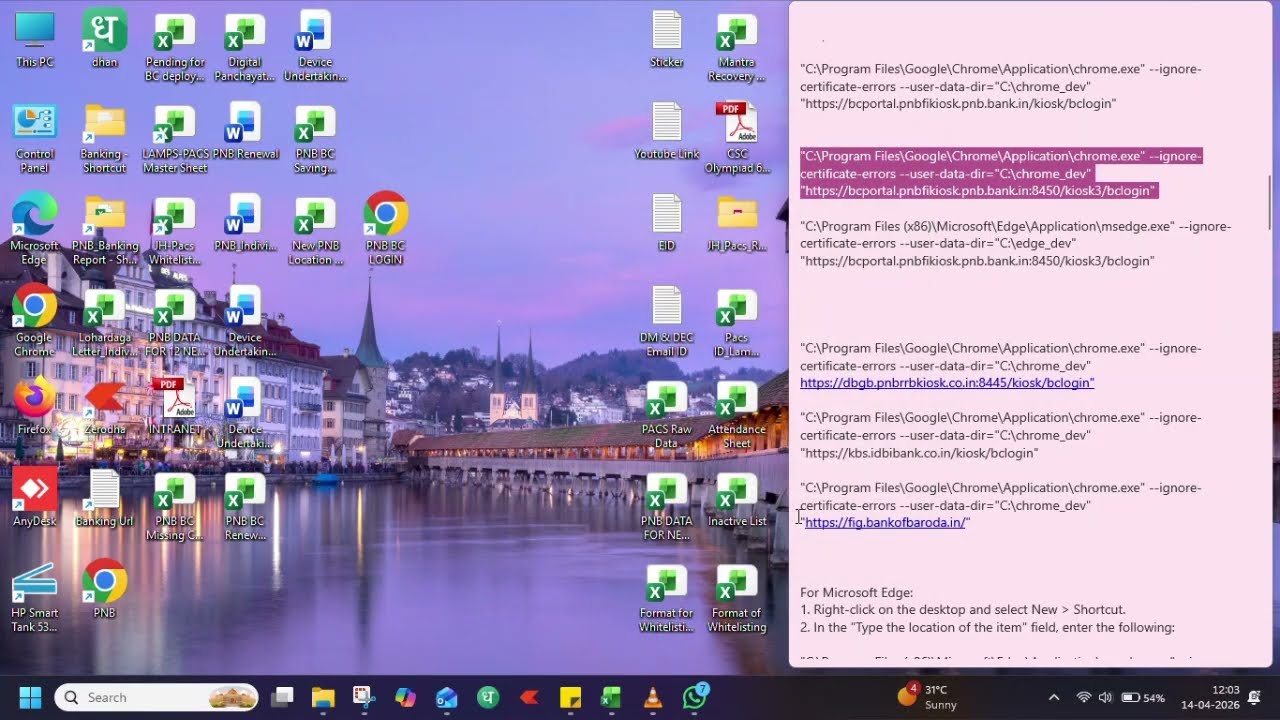This screenshot has height=720, width=1280.
Task: Open WhatsApp from taskbar
Action: [694, 697]
